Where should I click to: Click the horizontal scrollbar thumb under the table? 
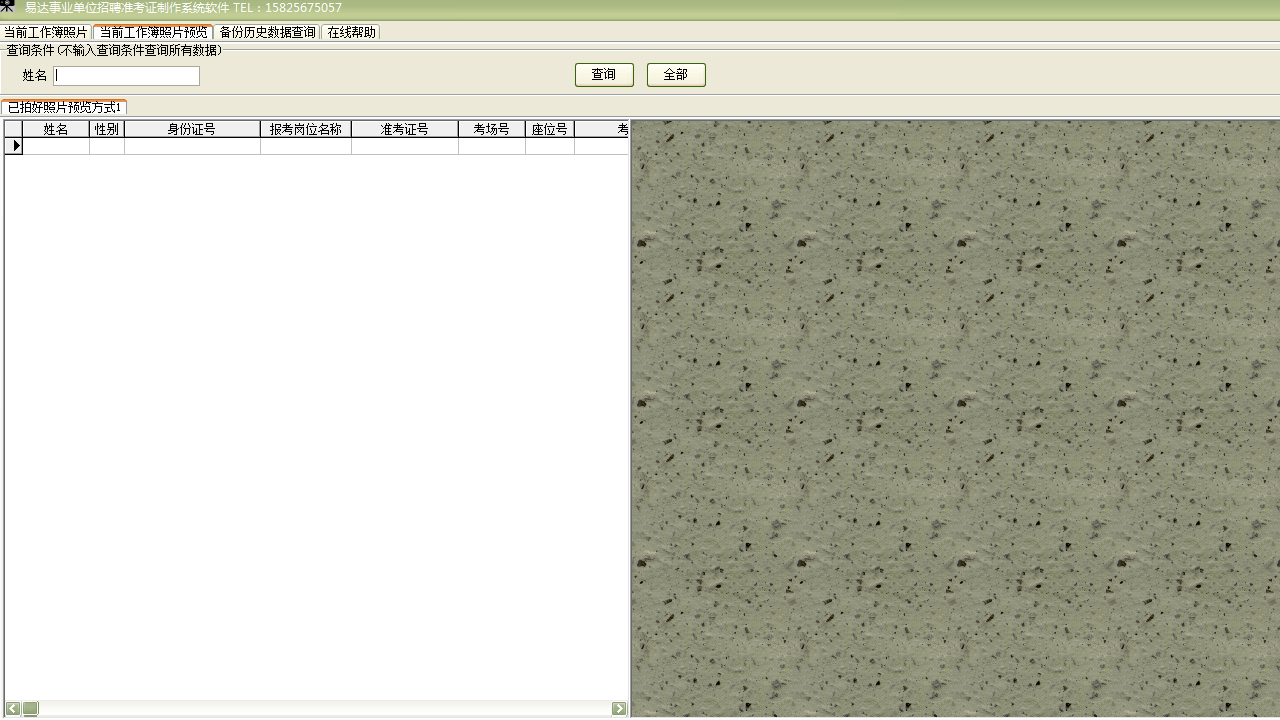coord(31,709)
